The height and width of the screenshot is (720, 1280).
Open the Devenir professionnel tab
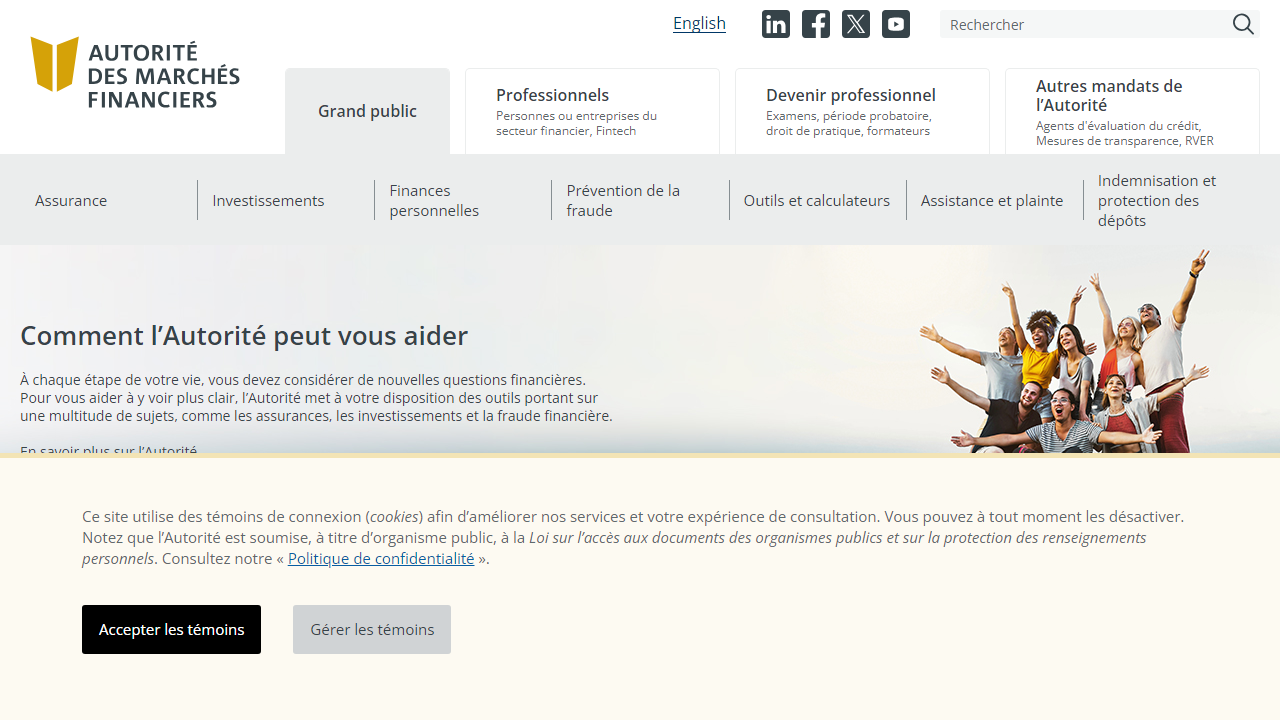pos(862,111)
